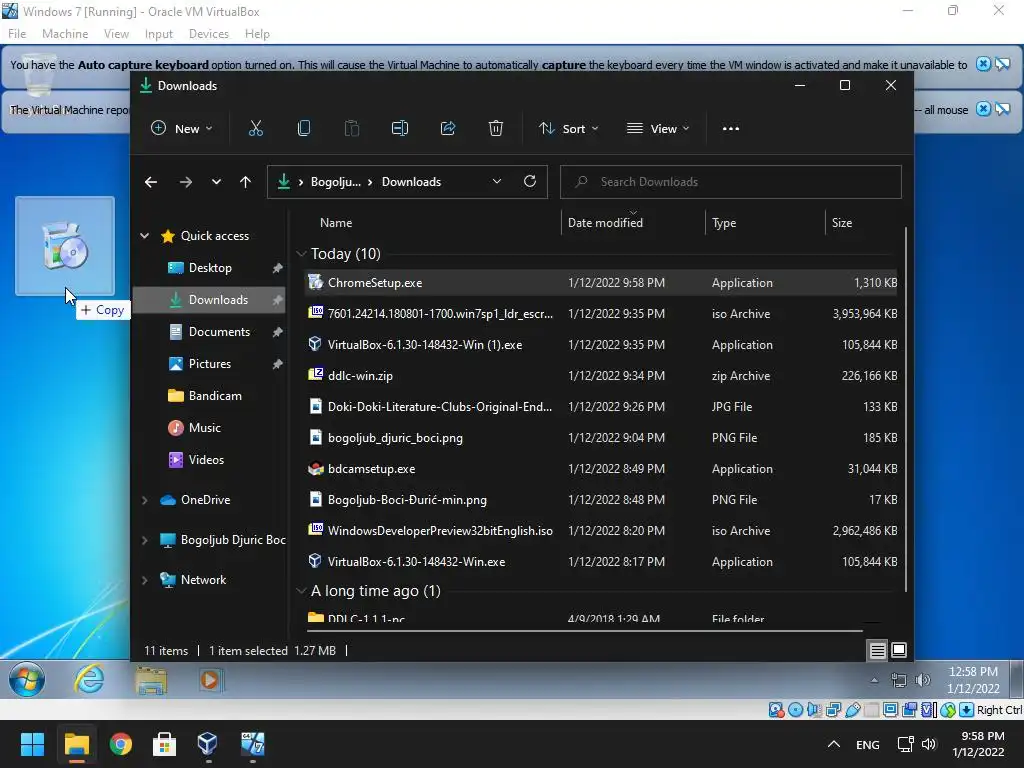1024x768 pixels.
Task: Open Chrome from host taskbar
Action: (x=121, y=744)
